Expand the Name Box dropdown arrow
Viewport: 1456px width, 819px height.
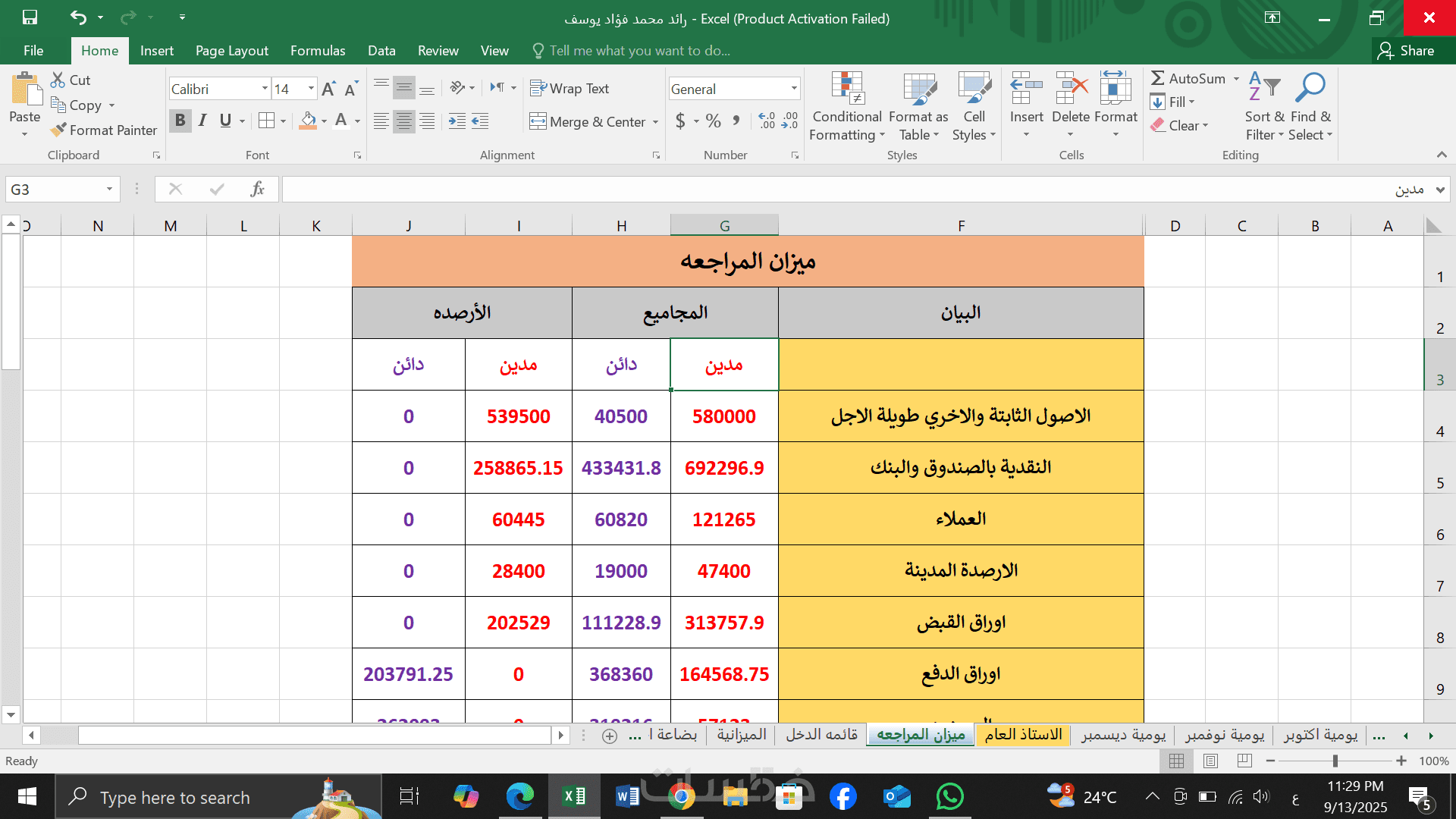pyautogui.click(x=109, y=190)
